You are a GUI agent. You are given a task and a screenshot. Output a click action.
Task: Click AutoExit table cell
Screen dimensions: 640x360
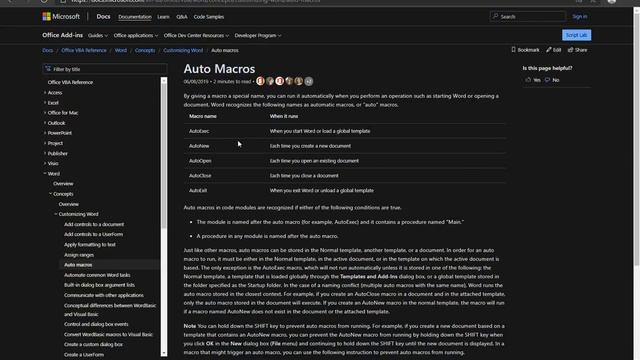(198, 190)
